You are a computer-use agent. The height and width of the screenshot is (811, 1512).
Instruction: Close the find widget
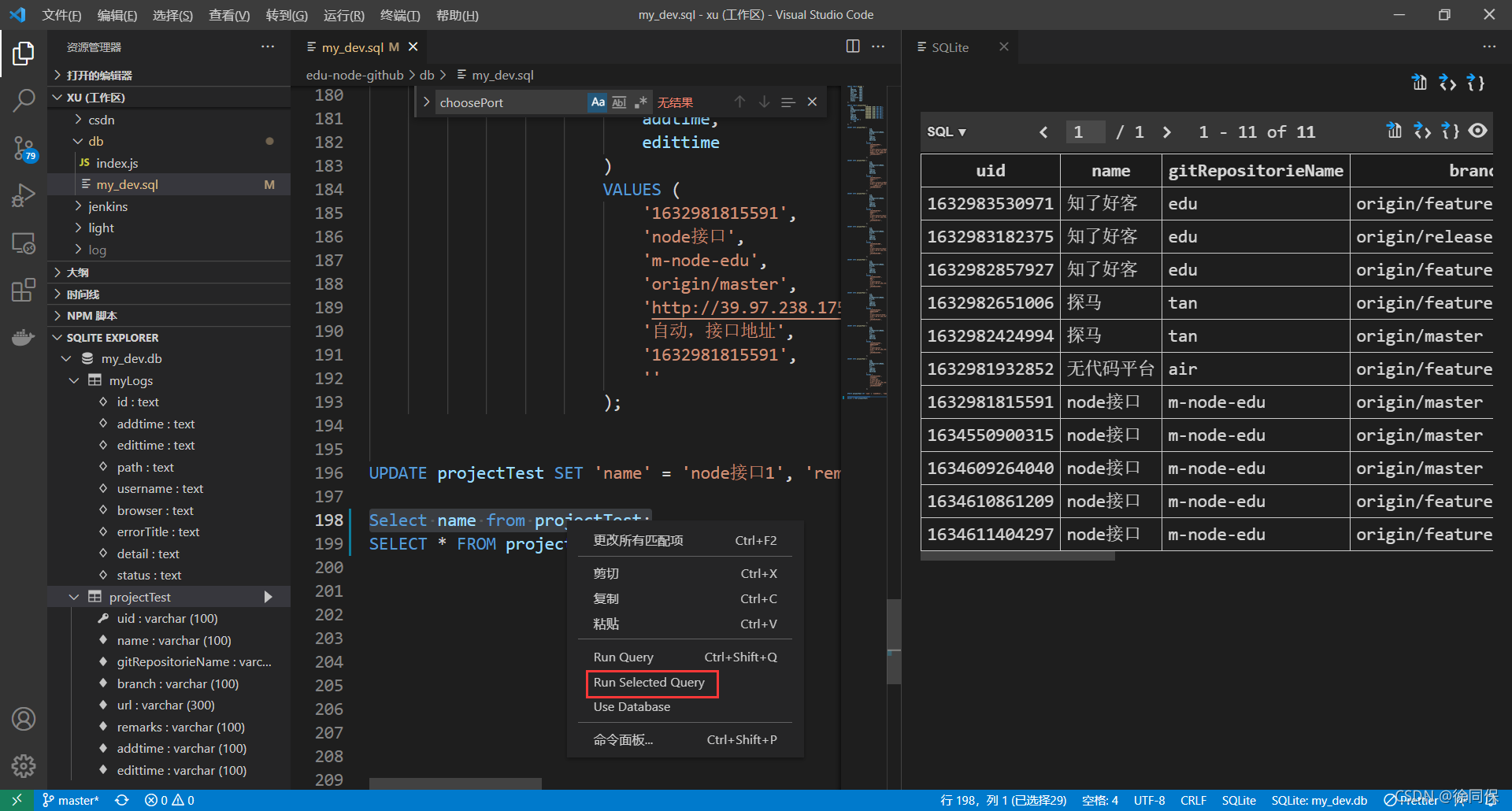click(x=812, y=102)
